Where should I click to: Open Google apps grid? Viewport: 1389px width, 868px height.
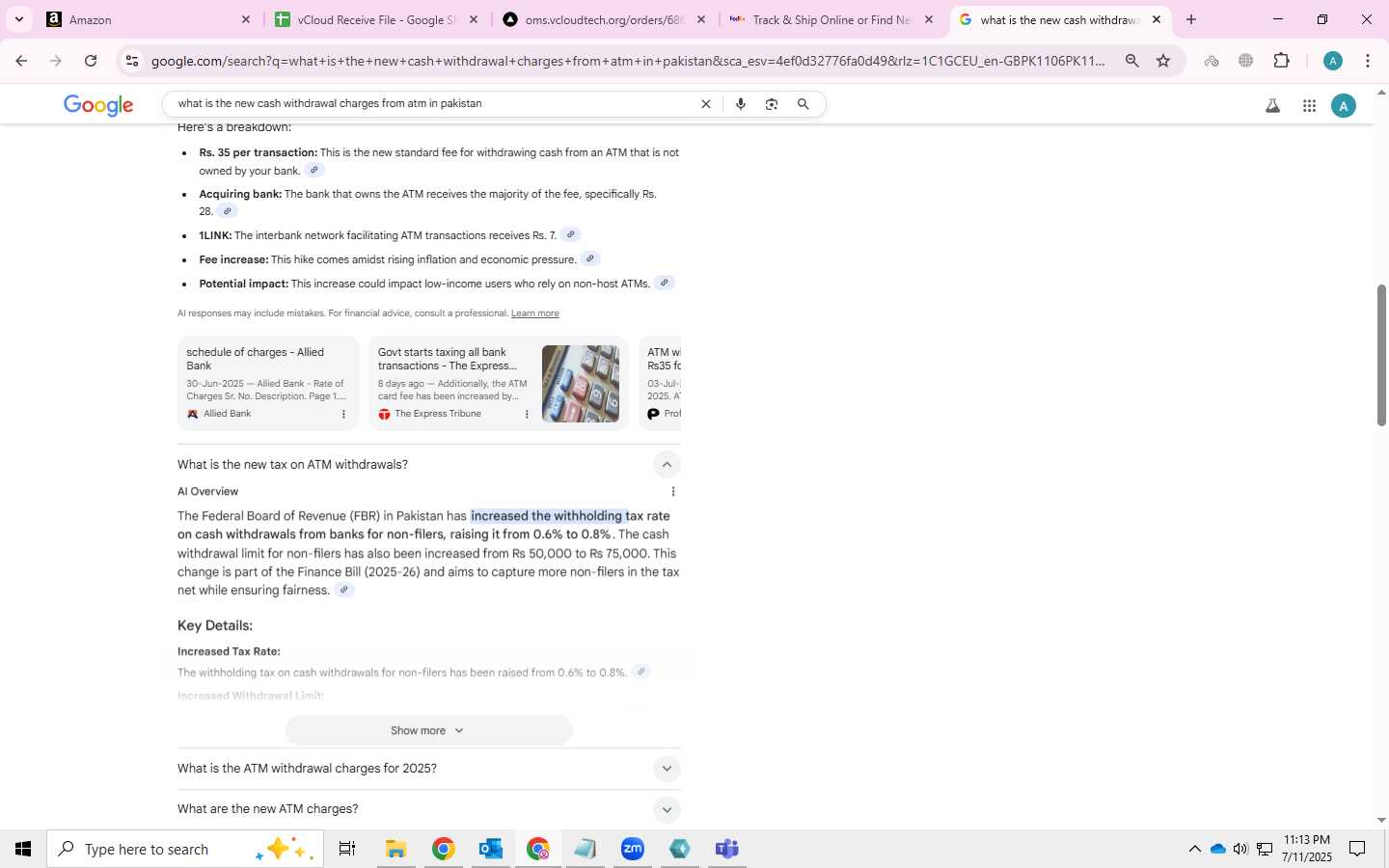(x=1309, y=106)
